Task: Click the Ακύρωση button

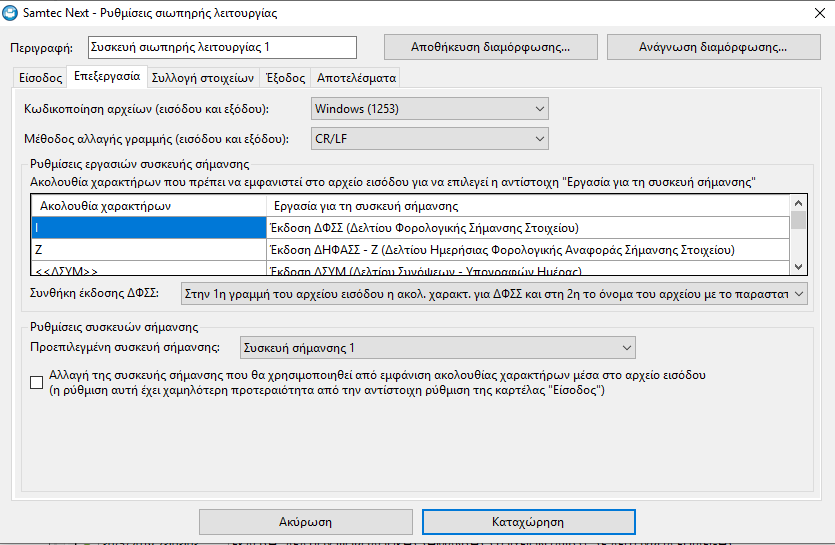Action: point(306,522)
